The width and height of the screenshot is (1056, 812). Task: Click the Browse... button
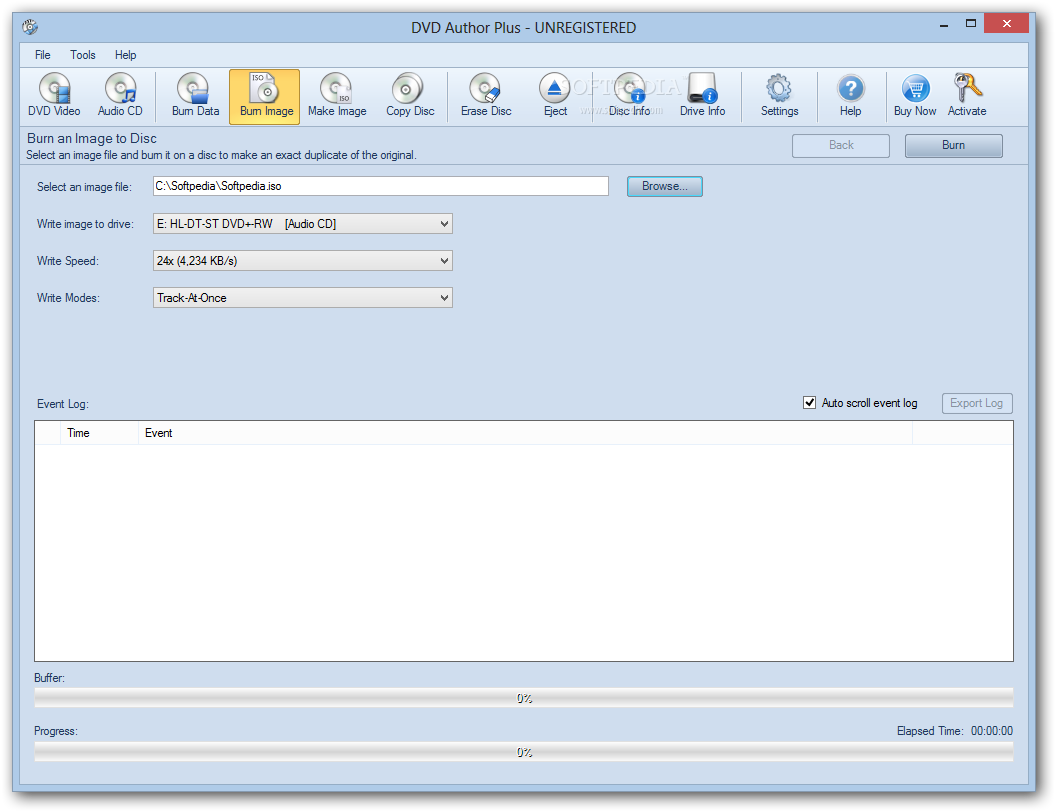[x=665, y=187]
